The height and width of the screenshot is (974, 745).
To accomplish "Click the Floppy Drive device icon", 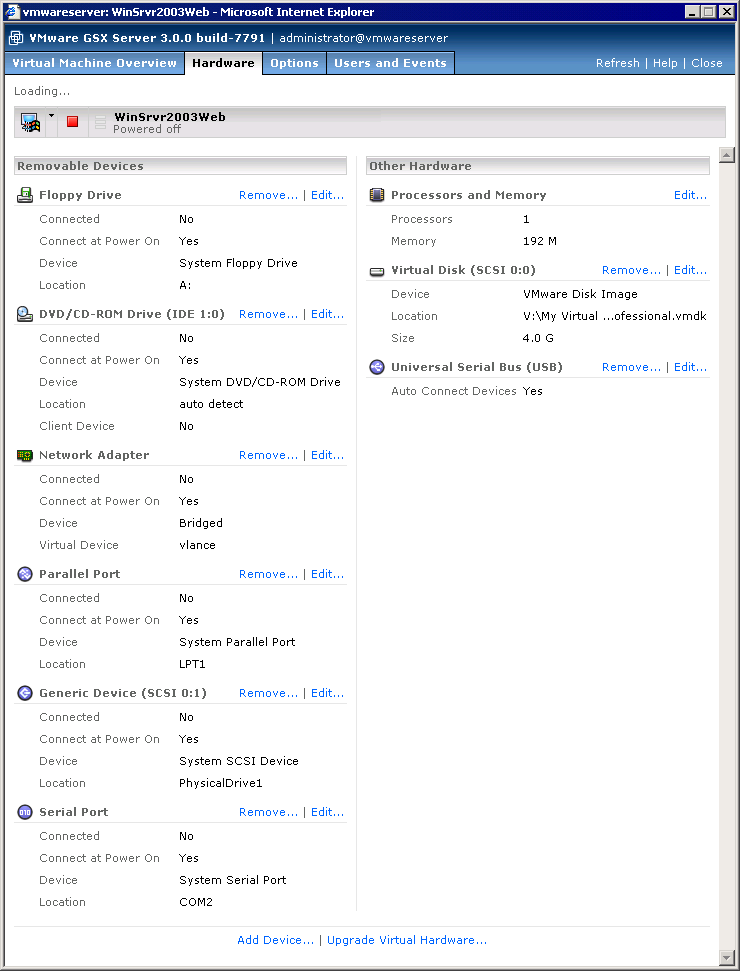I will (x=25, y=196).
